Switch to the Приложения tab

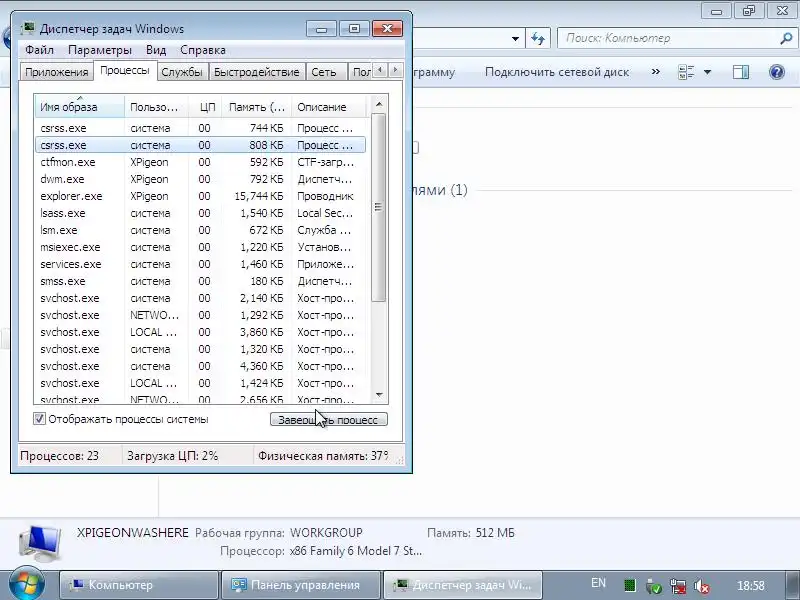[x=57, y=72]
